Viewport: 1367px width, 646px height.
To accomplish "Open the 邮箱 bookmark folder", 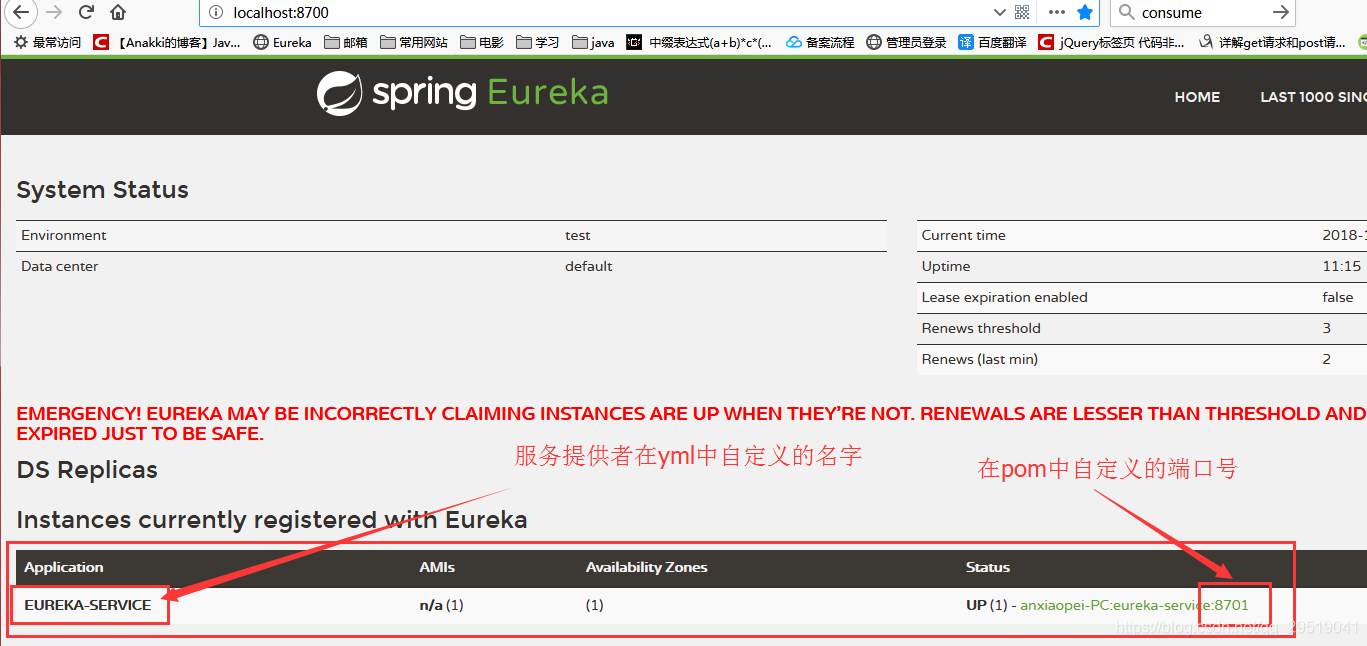I will (x=346, y=42).
